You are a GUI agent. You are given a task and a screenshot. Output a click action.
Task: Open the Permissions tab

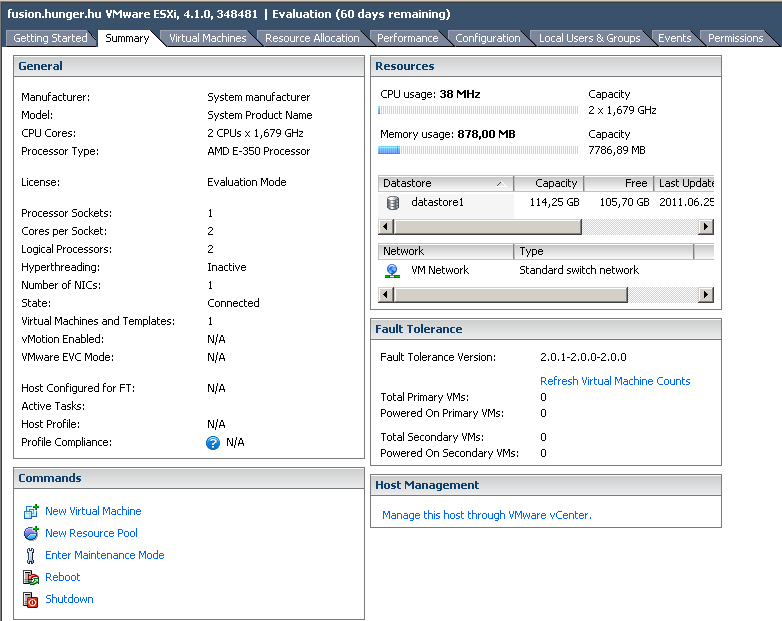click(x=736, y=38)
